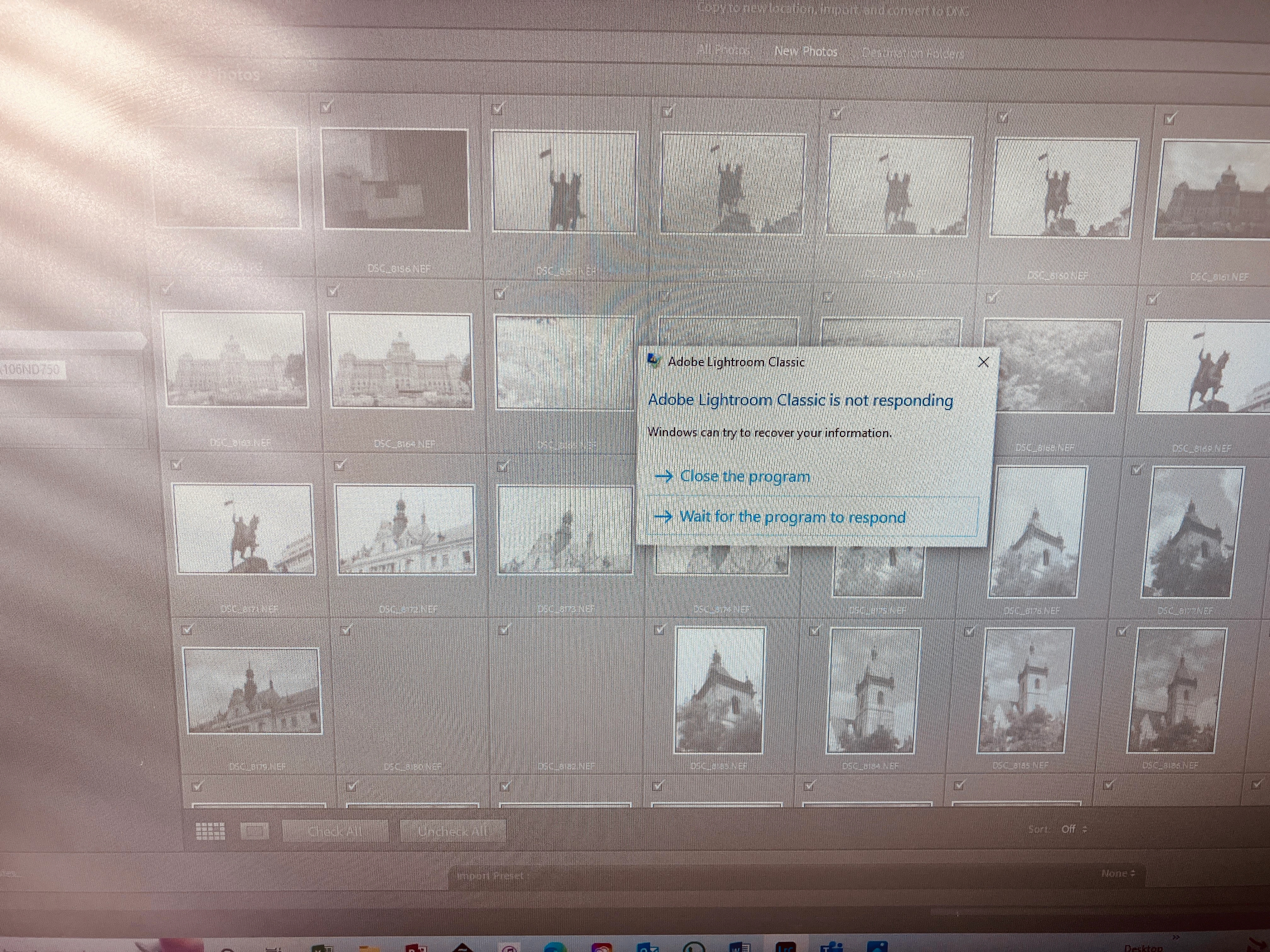Open Lightroom Classic taskbar icon
This screenshot has height=952, width=1270.
[x=786, y=947]
